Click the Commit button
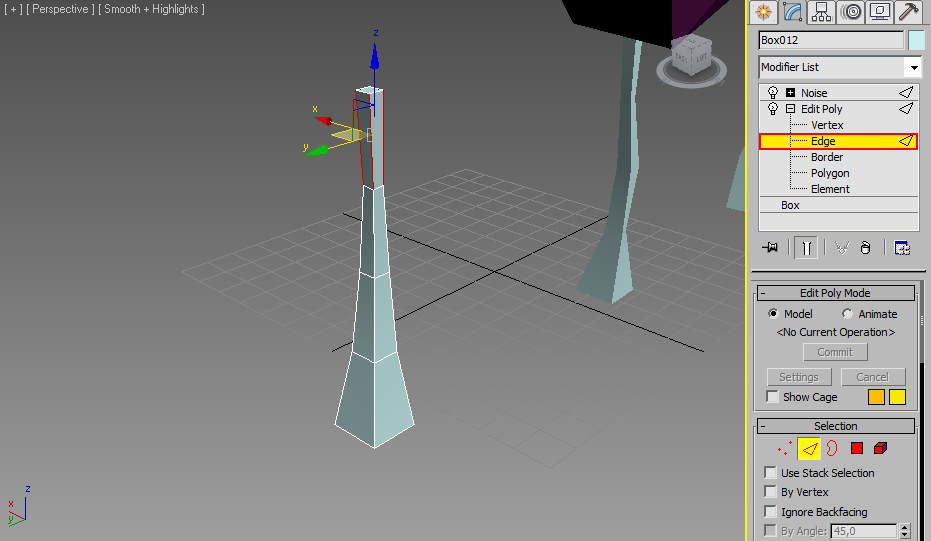This screenshot has height=541, width=931. (x=835, y=352)
